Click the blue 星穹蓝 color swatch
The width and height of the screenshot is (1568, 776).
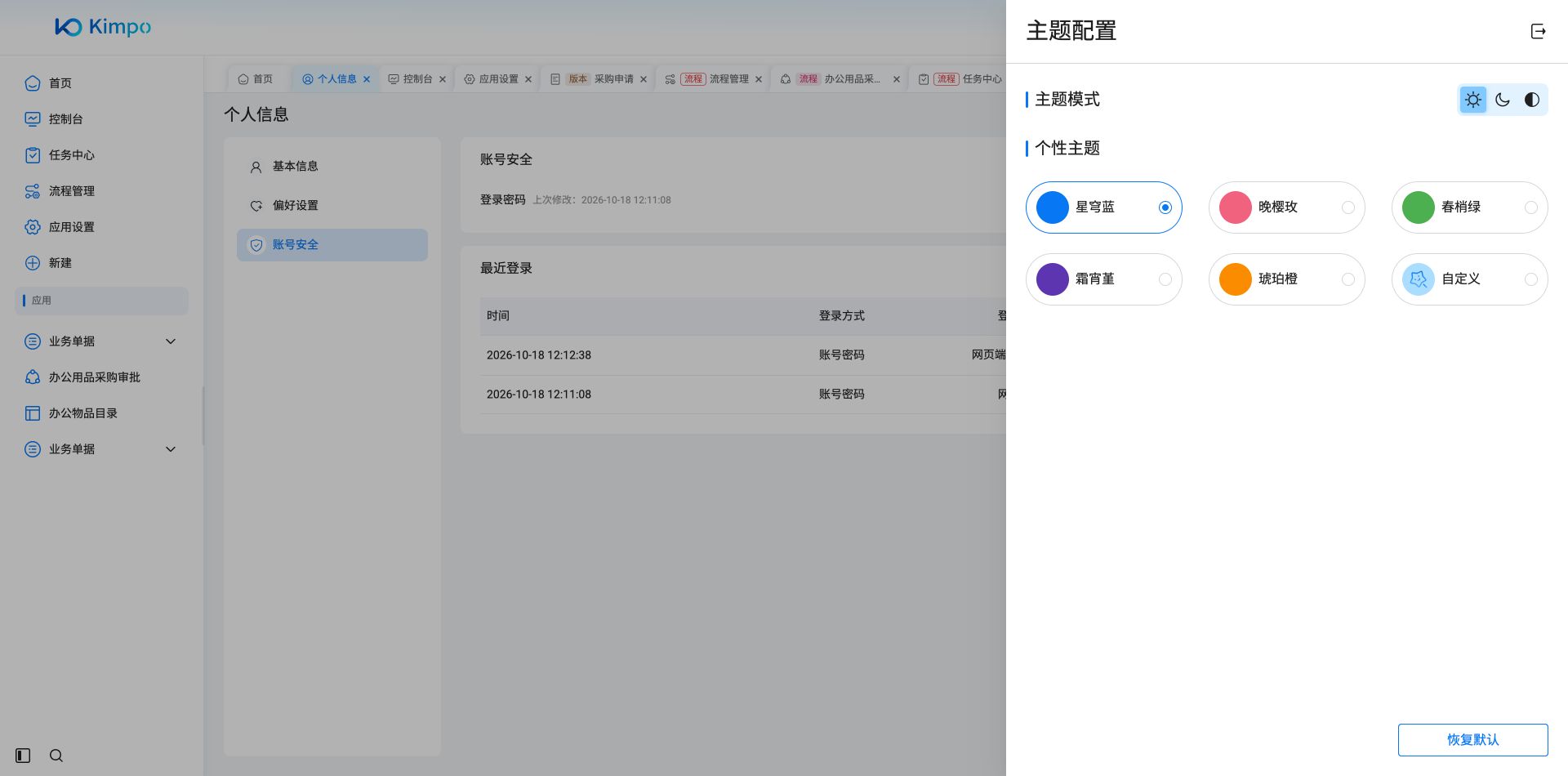tap(1053, 207)
